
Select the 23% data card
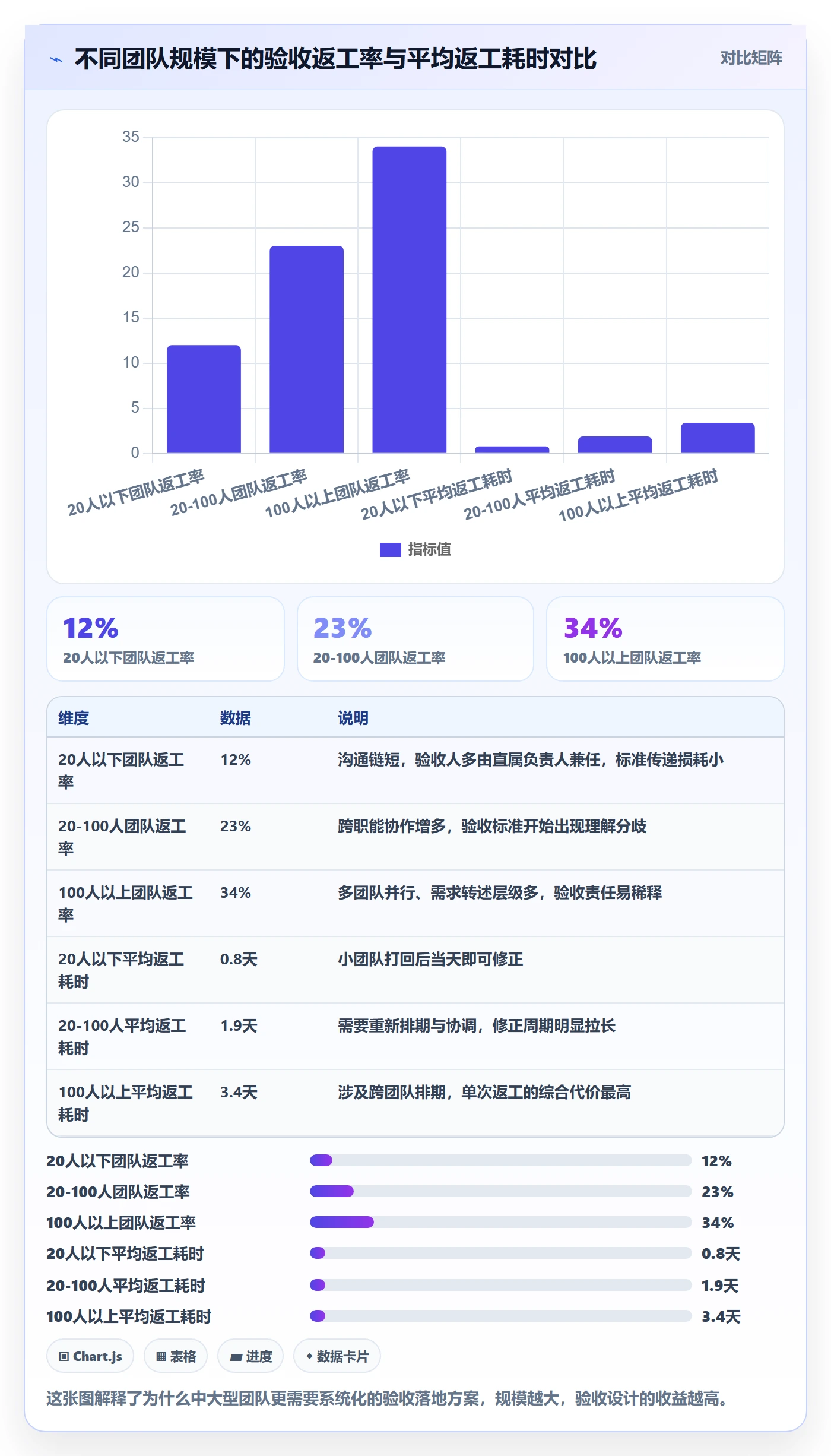point(415,639)
